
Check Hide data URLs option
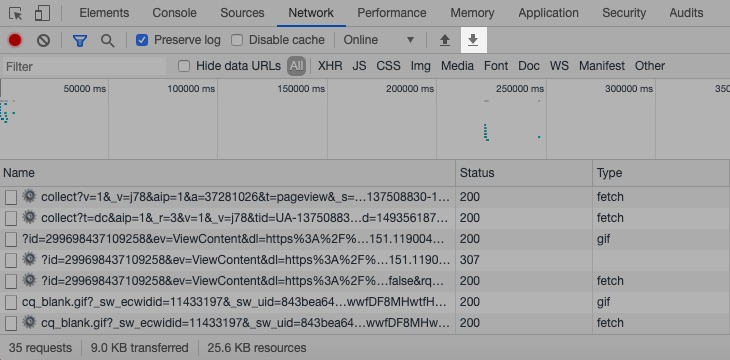tap(184, 66)
